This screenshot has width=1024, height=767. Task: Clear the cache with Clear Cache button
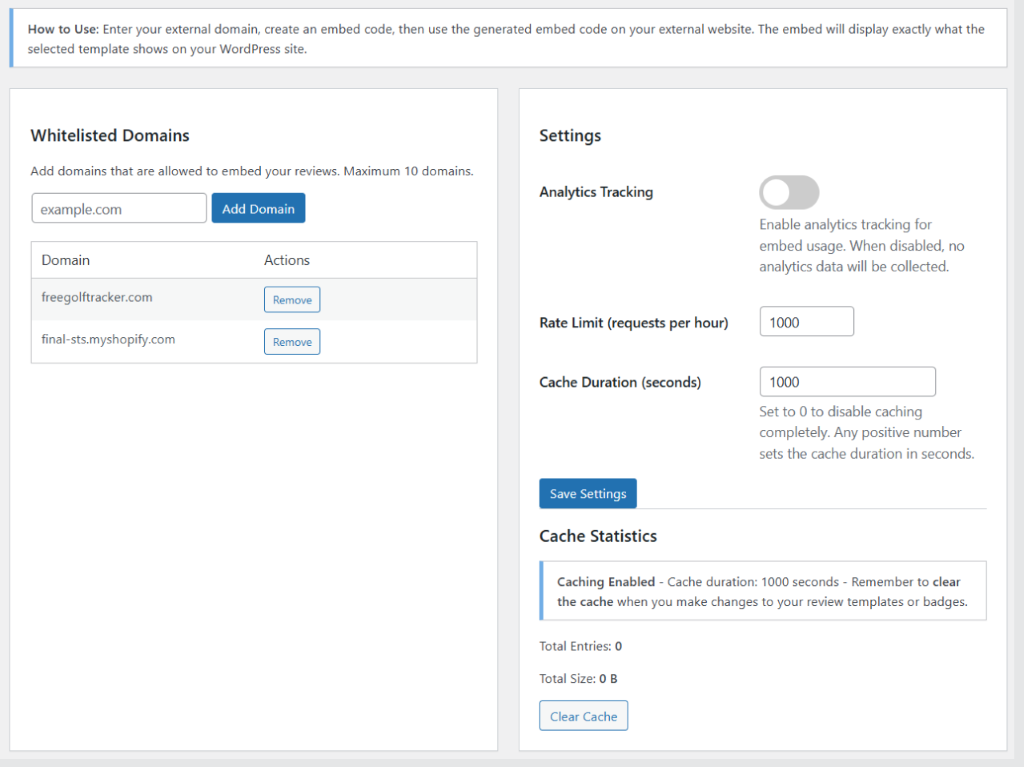[583, 716]
